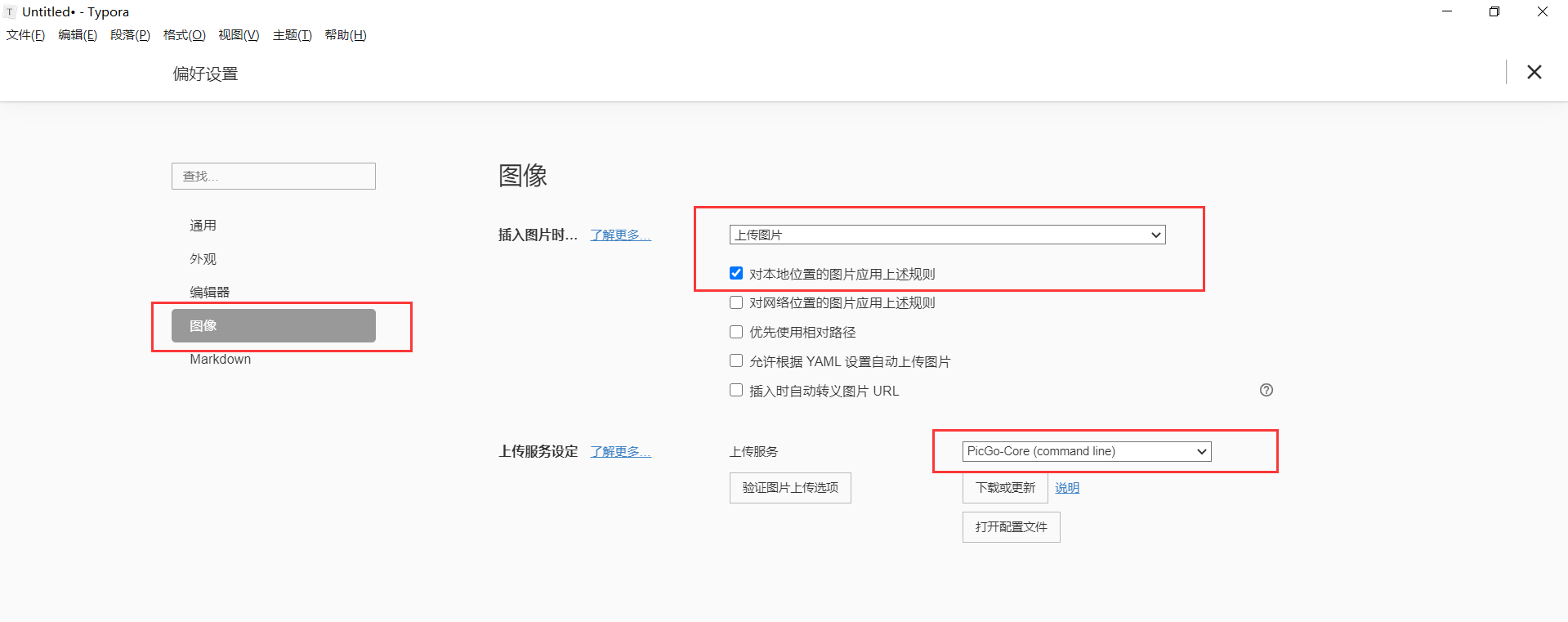Open the 段落(P) menu
The height and width of the screenshot is (622, 1568).
130,34
